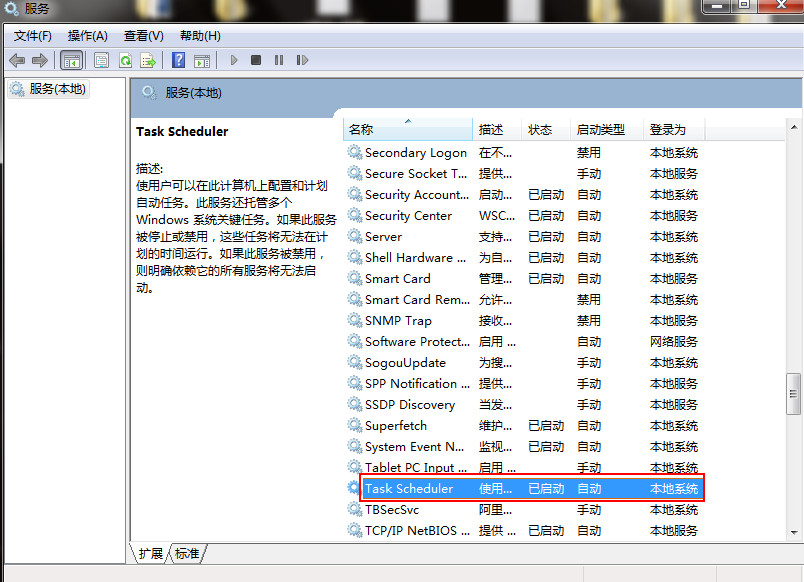Click the green Refresh toolbar icon

pos(125,61)
